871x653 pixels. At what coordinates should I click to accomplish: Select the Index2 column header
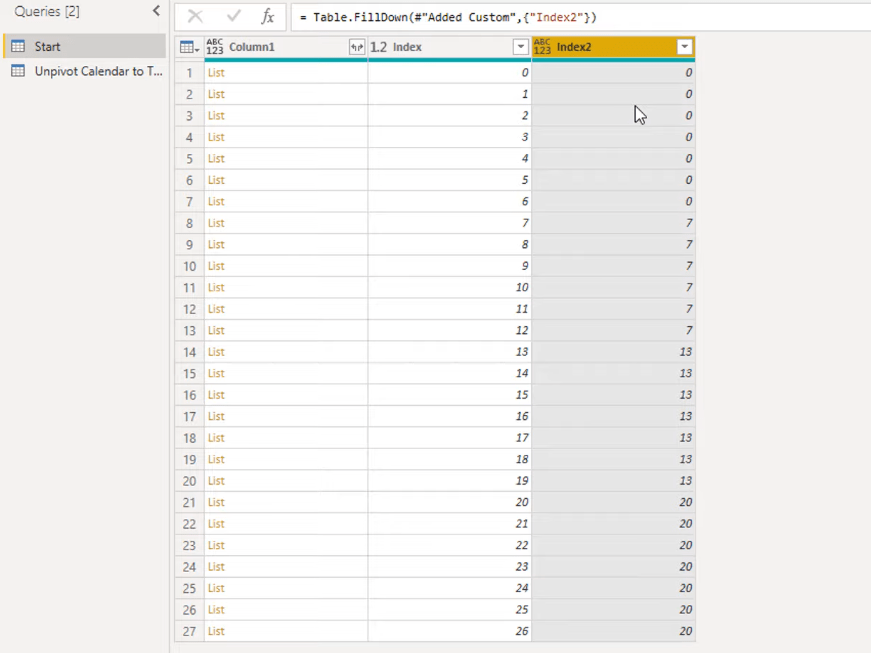(x=613, y=47)
